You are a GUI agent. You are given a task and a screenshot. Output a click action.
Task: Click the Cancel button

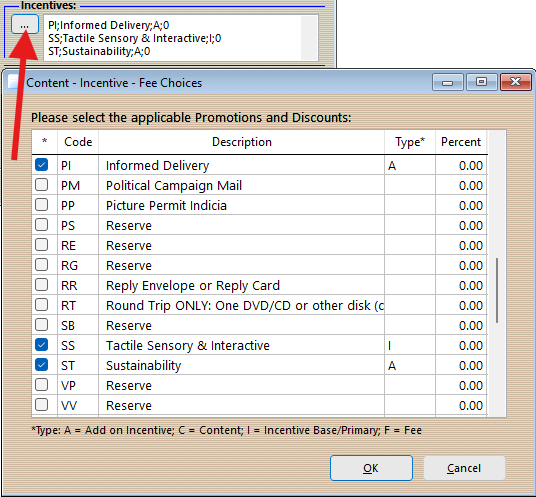(464, 468)
